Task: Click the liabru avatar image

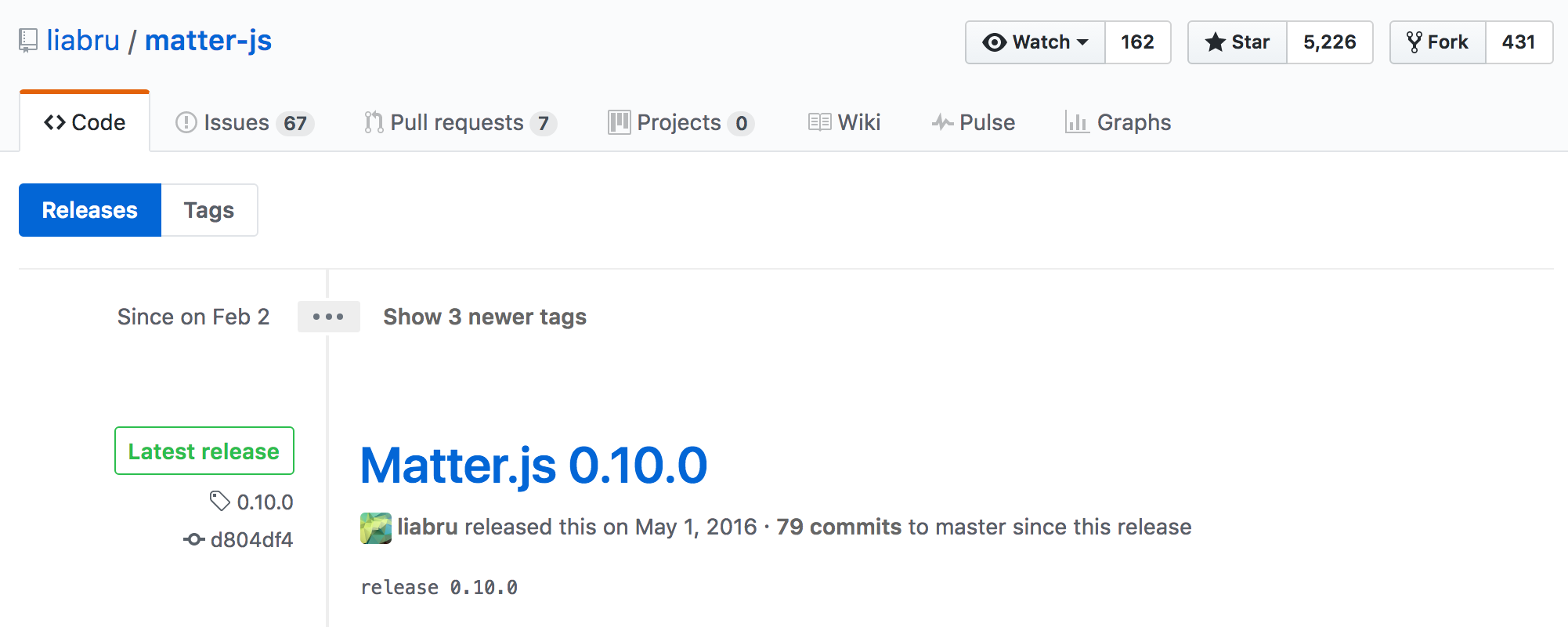Action: (376, 527)
